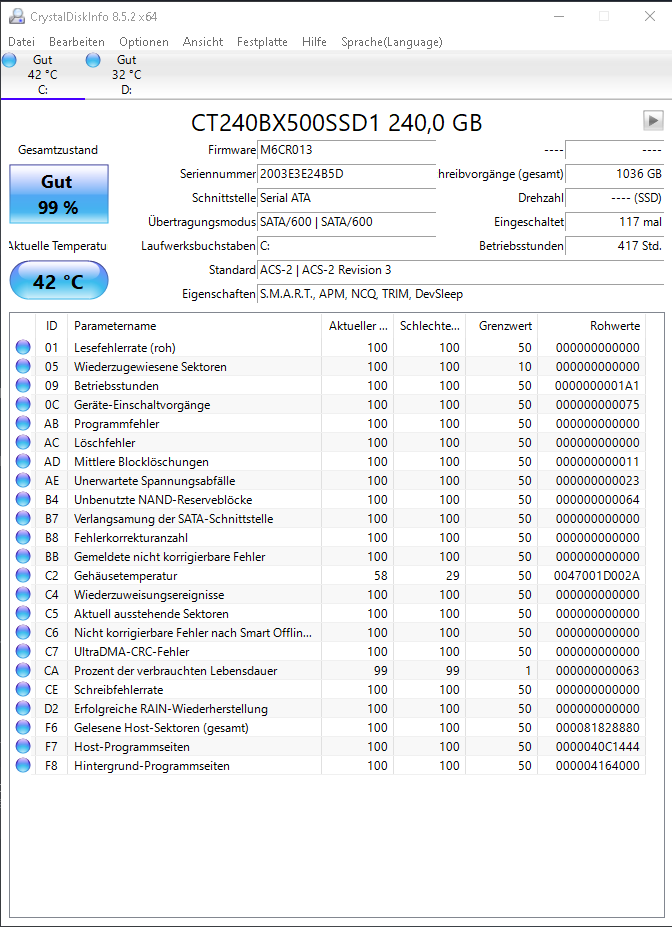Viewport: 672px width, 927px height.
Task: Click status orb for Prozent der verbrauchten Lebensdauer
Action: point(23,670)
